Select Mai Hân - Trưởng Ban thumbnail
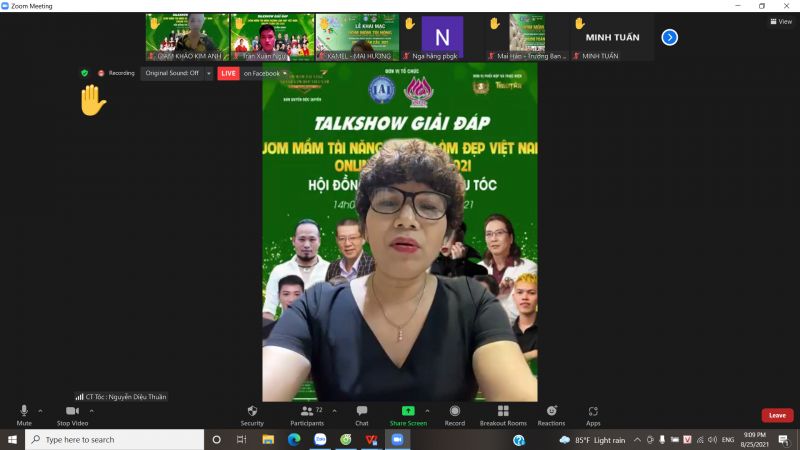This screenshot has width=800, height=450. [x=527, y=37]
